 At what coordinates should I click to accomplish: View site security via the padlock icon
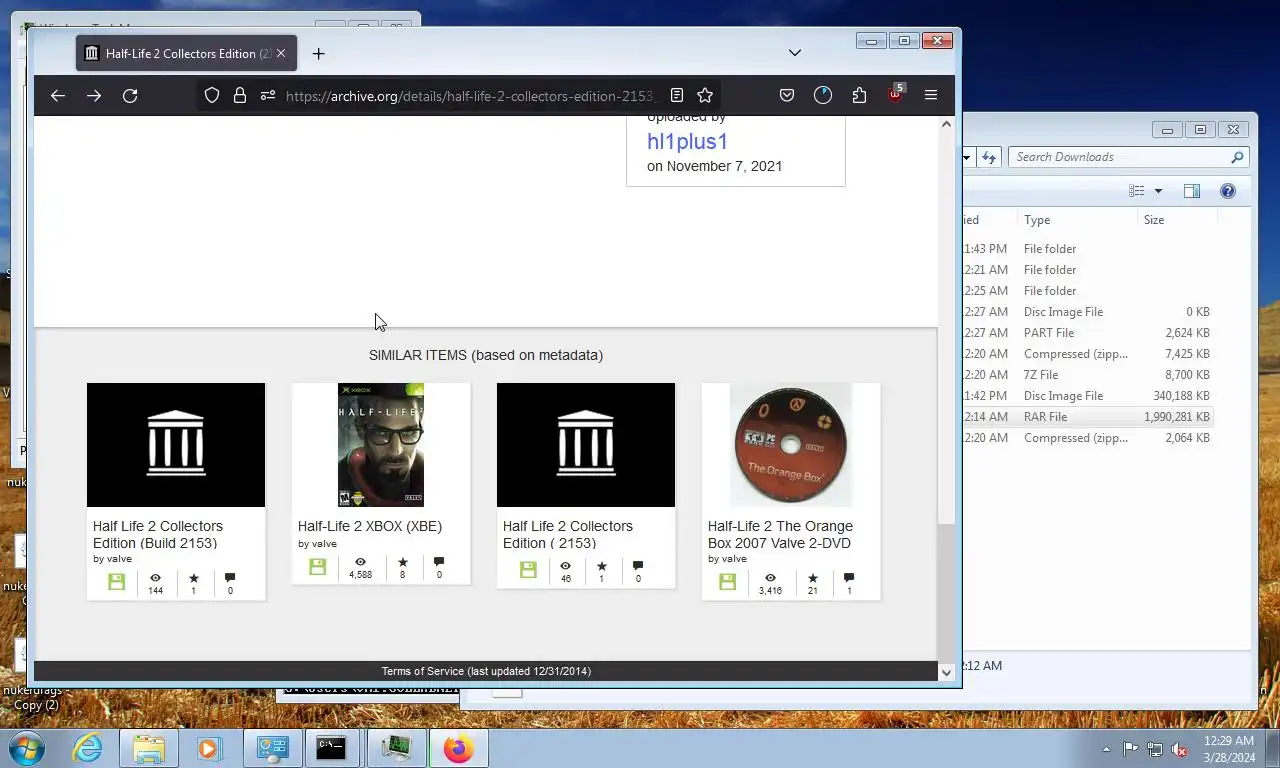[x=240, y=96]
